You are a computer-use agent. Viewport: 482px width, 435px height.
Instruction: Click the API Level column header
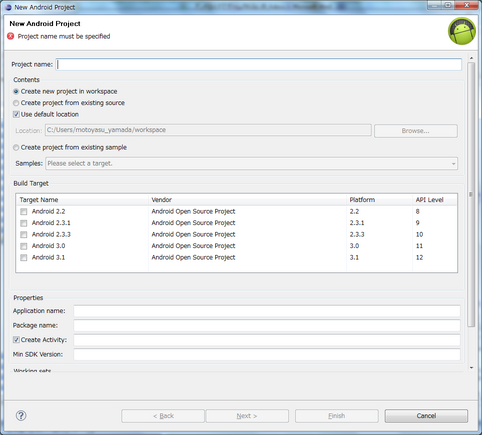click(x=435, y=200)
